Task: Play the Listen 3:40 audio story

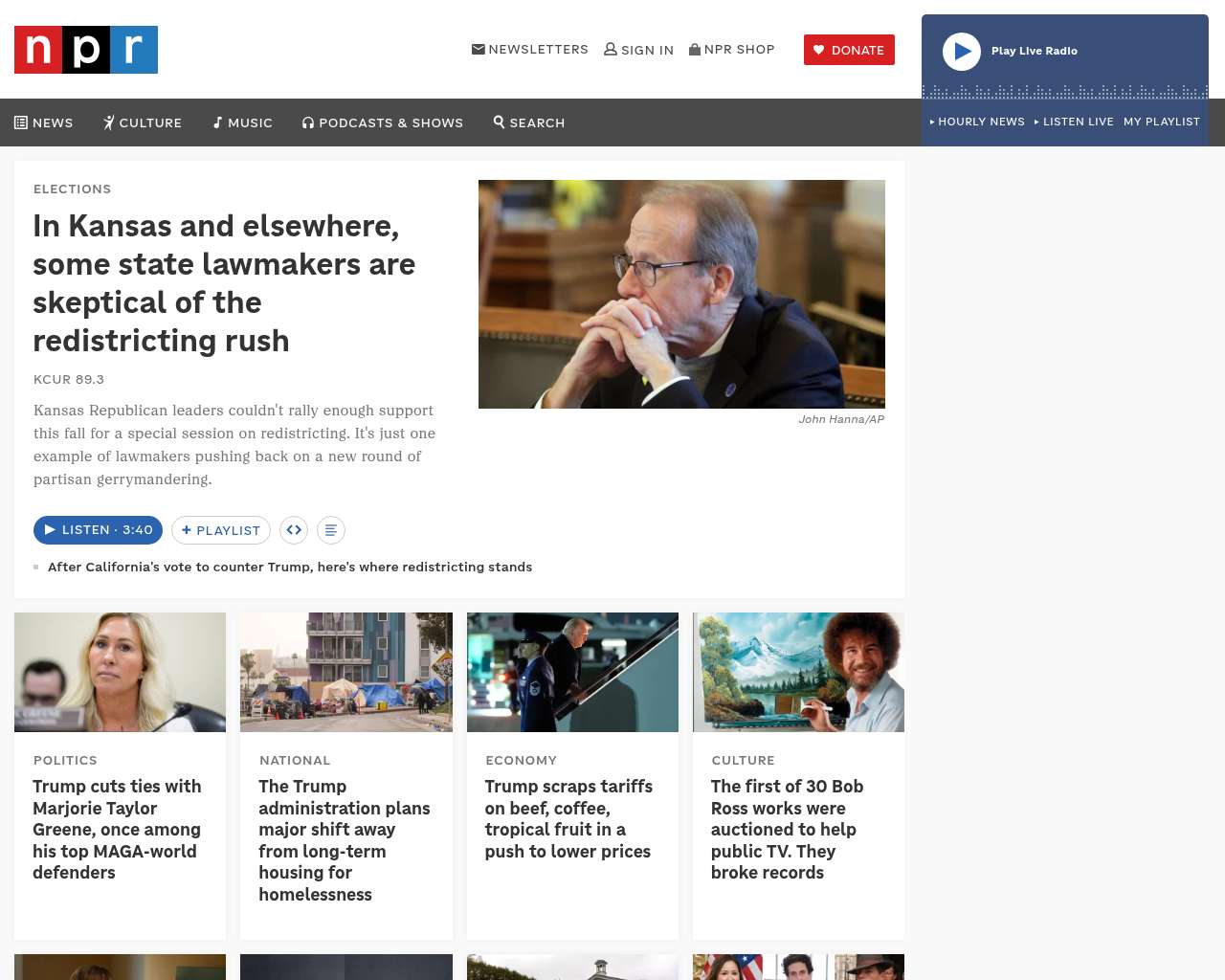Action: point(98,530)
